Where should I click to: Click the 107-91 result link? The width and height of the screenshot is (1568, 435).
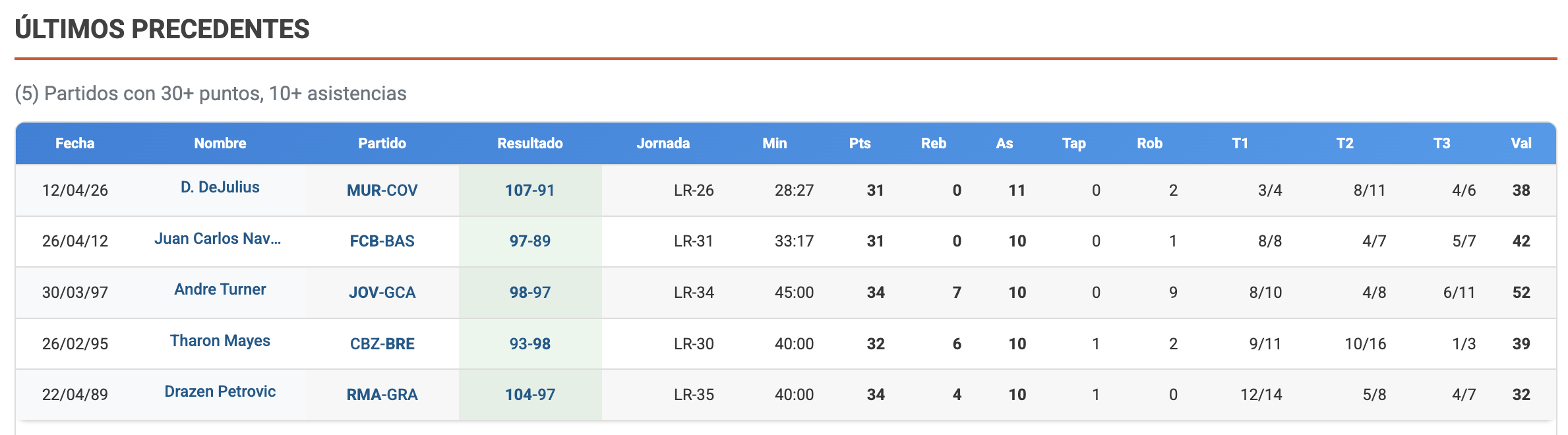point(529,190)
